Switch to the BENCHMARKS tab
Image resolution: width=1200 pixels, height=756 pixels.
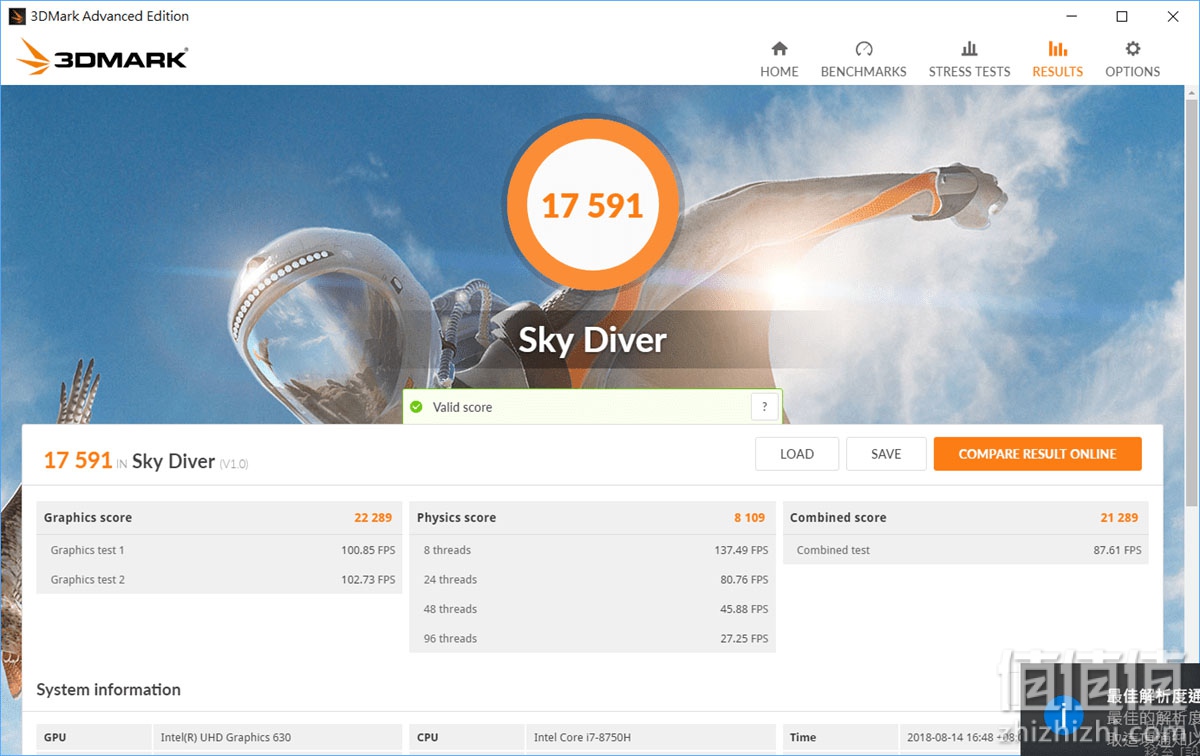(x=863, y=59)
